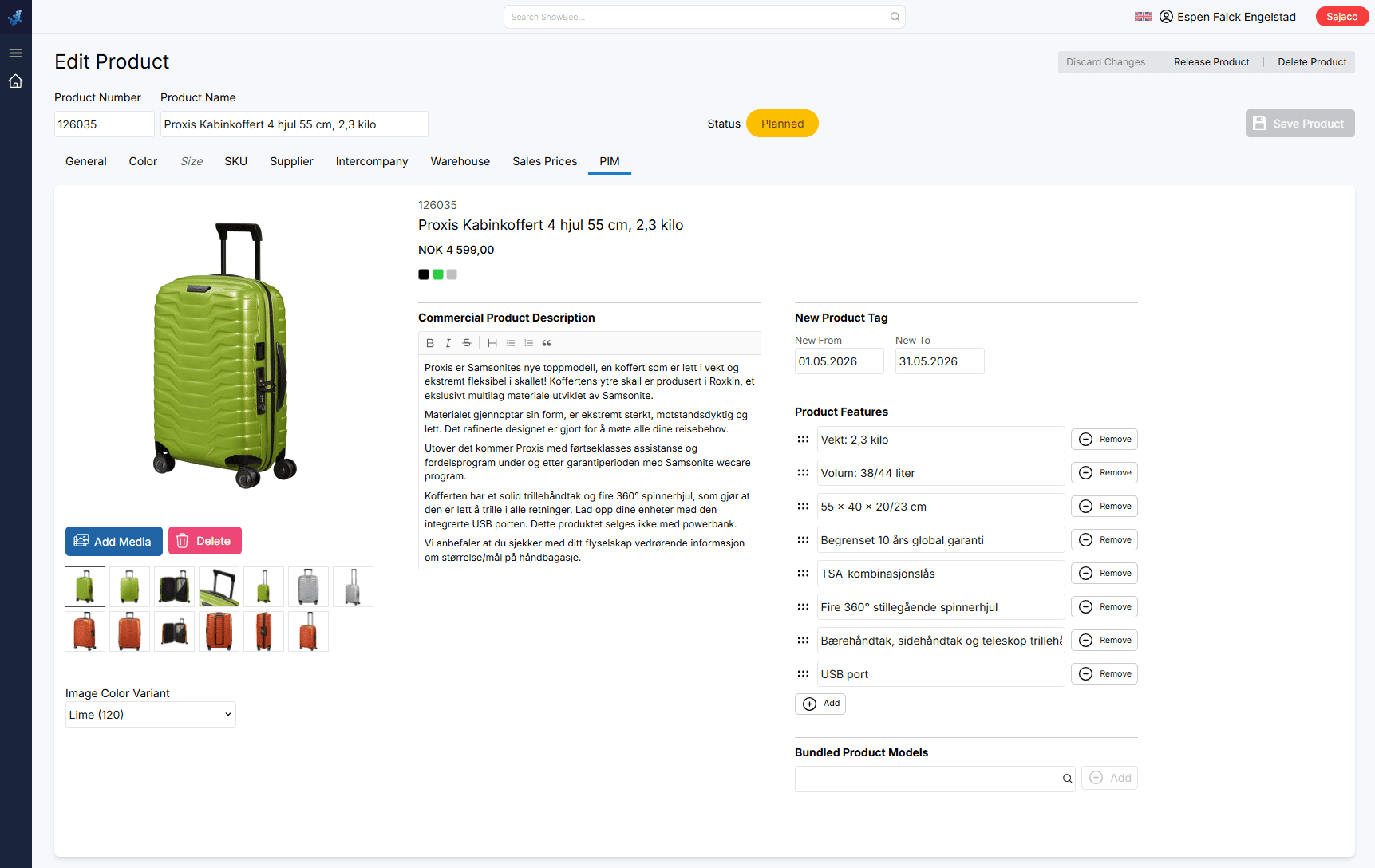Image resolution: width=1375 pixels, height=868 pixels.
Task: Switch to the Color tab
Action: (144, 161)
